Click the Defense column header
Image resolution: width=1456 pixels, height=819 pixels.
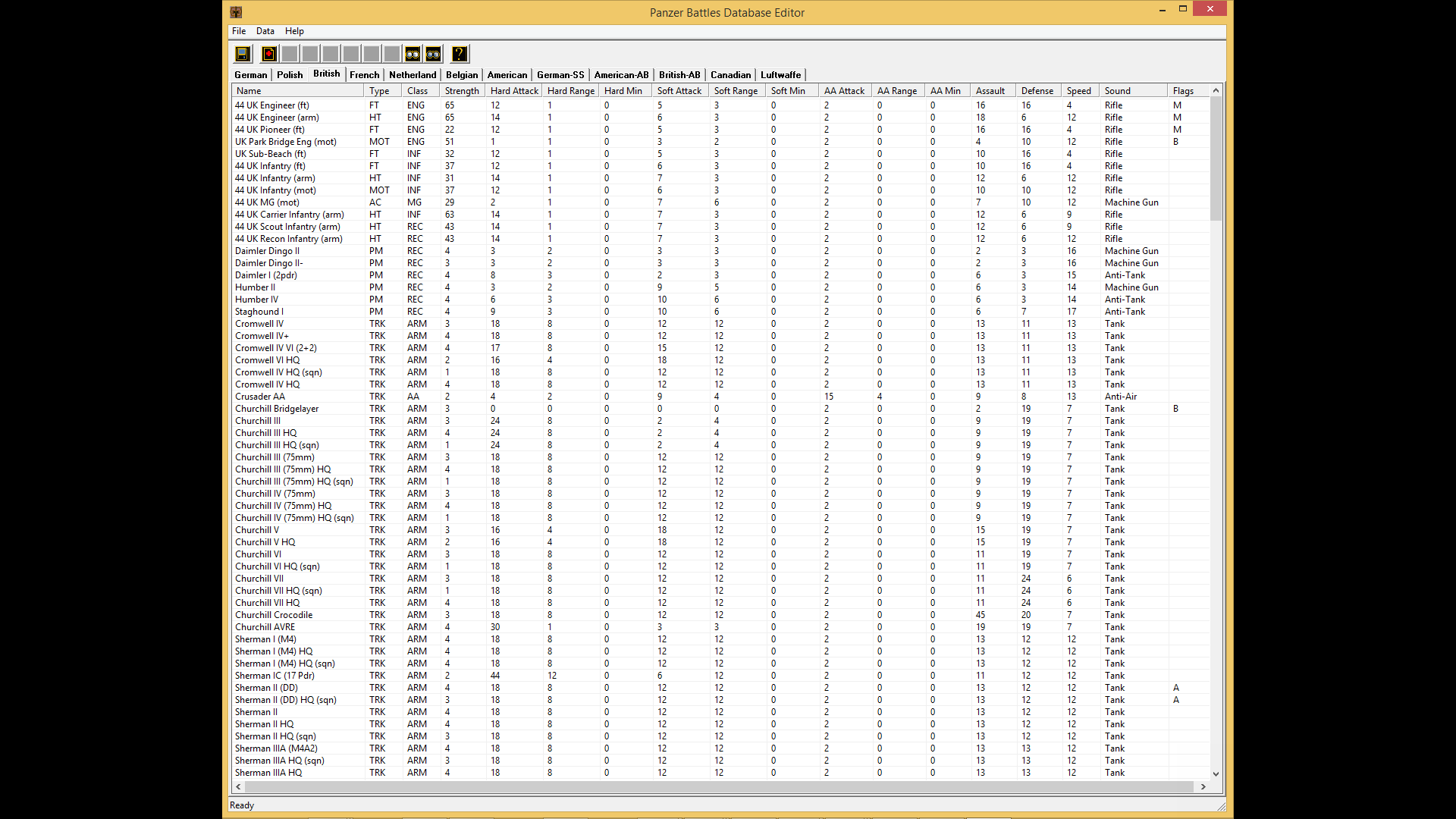point(1039,91)
